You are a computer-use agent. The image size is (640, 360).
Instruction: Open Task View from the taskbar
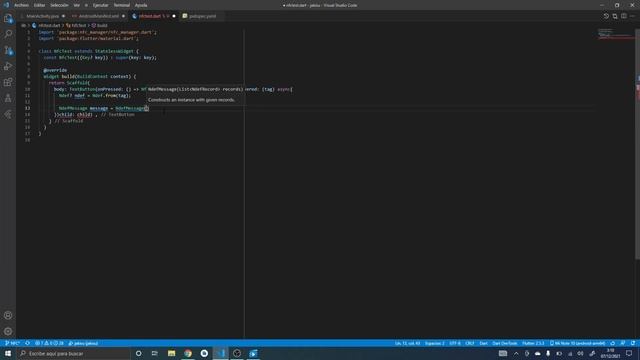tap(155, 353)
